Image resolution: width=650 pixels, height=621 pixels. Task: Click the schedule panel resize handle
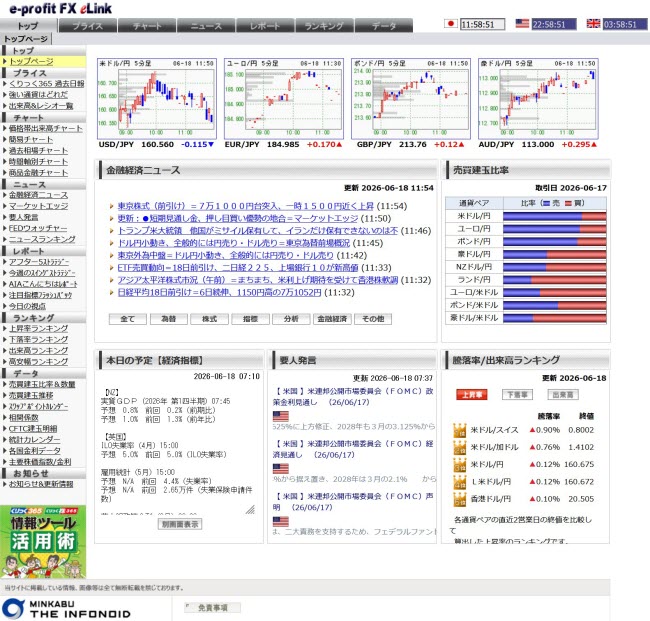pyautogui.click(x=250, y=509)
